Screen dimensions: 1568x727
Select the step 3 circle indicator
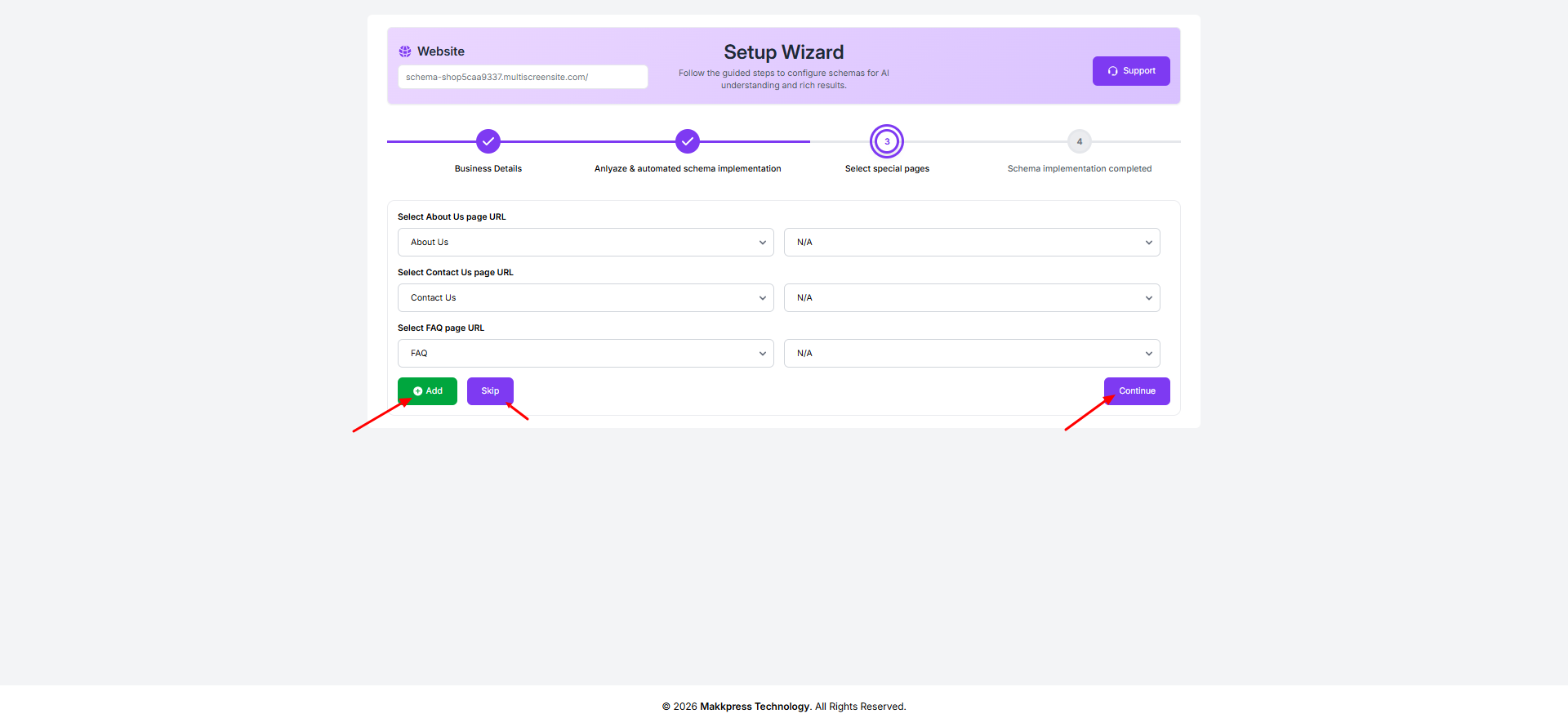tap(887, 141)
